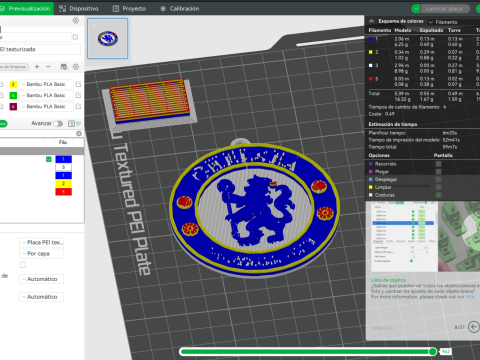Click the Fila. column header
This screenshot has height=360, width=480.
click(x=63, y=142)
